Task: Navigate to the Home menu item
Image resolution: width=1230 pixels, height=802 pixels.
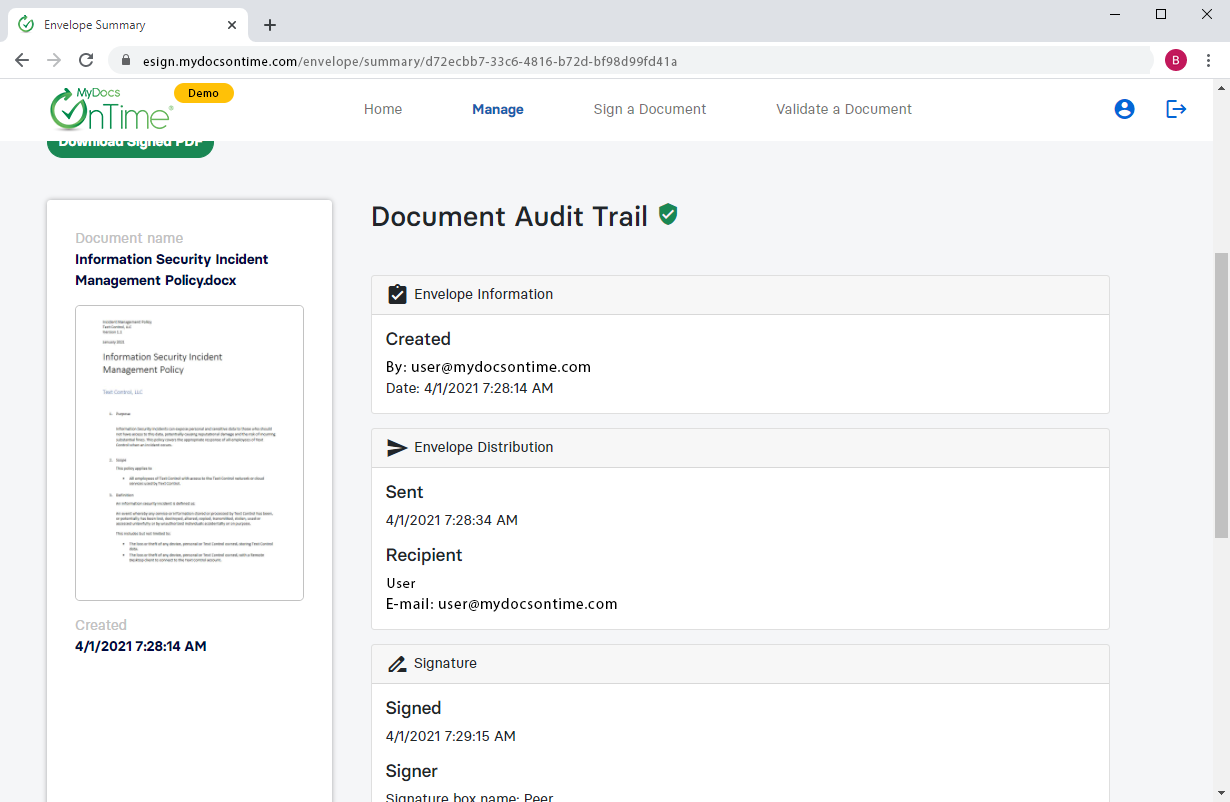Action: tap(382, 109)
